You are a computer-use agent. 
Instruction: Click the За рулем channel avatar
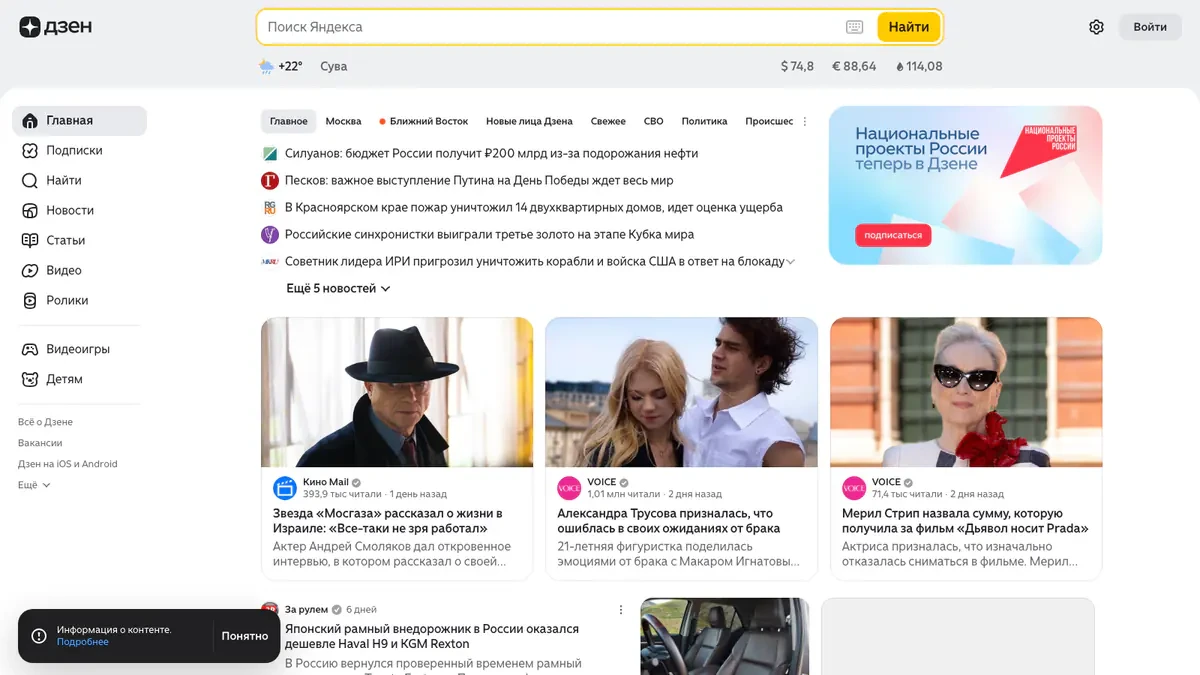coord(269,609)
